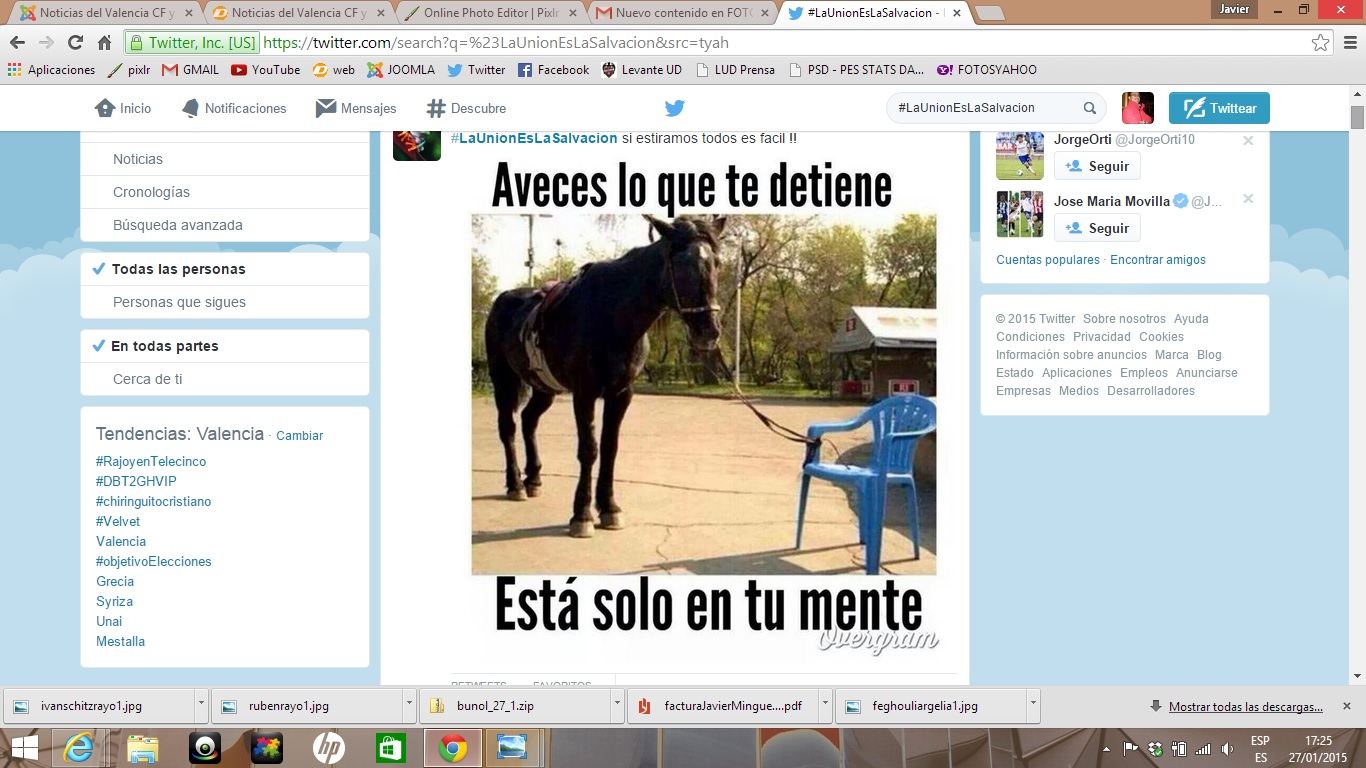Open YouTube bookmark
Screen dimensions: 1366x768
(x=265, y=70)
